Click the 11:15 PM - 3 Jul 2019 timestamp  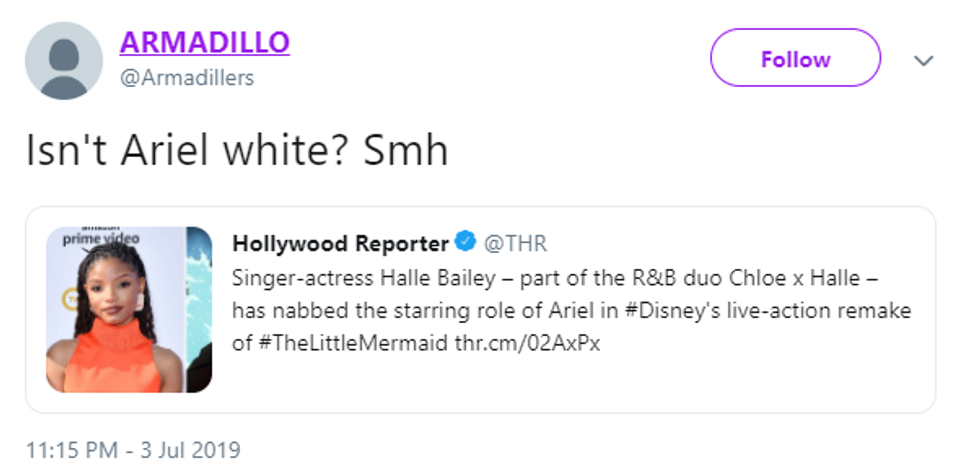click(x=133, y=449)
